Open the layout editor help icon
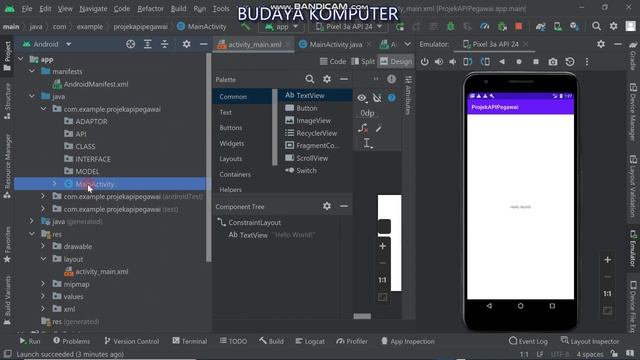 [x=391, y=98]
